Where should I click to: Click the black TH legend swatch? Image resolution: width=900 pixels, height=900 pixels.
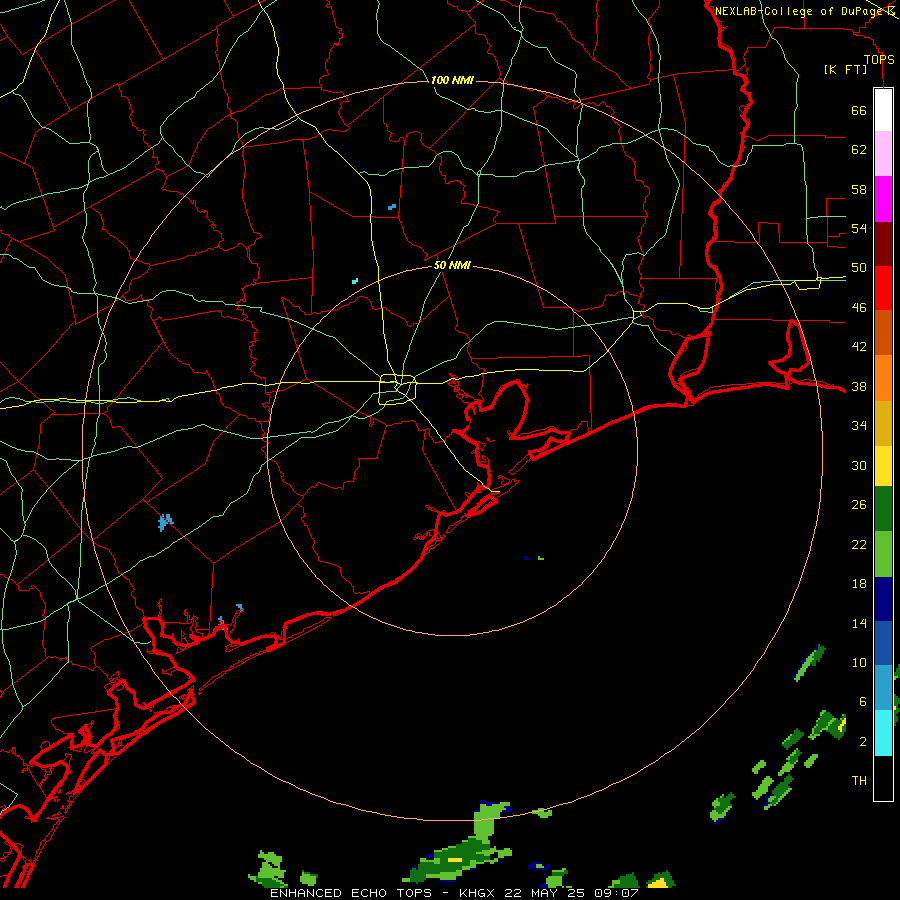883,778
